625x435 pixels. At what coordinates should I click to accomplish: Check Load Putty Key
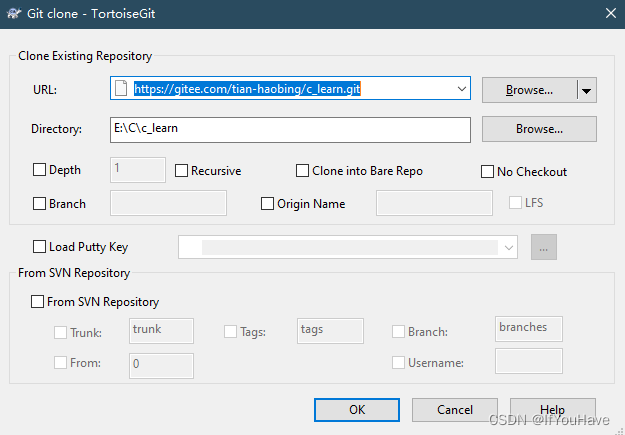39,246
